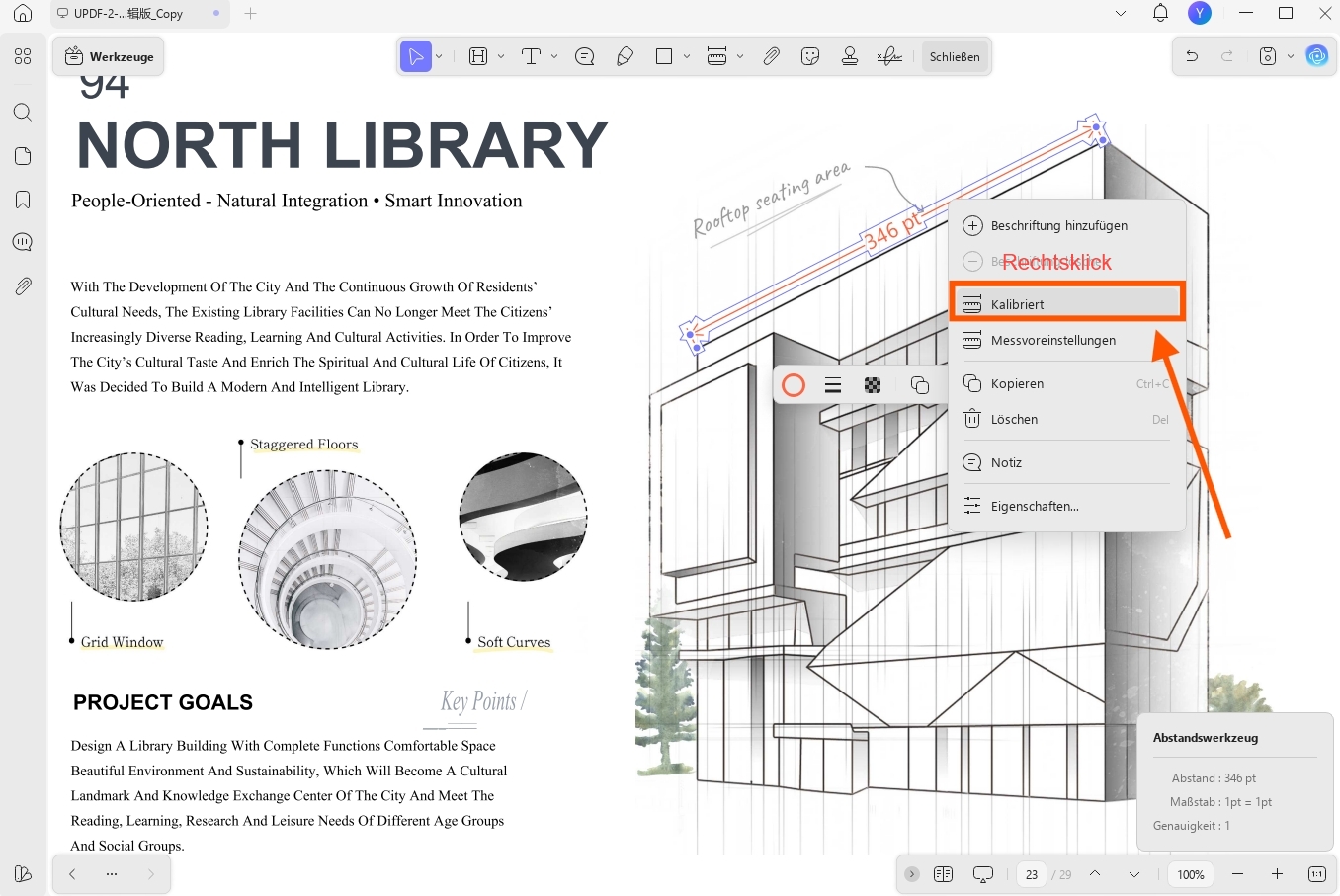Open the notifications bell
The image size is (1340, 896).
[1161, 13]
